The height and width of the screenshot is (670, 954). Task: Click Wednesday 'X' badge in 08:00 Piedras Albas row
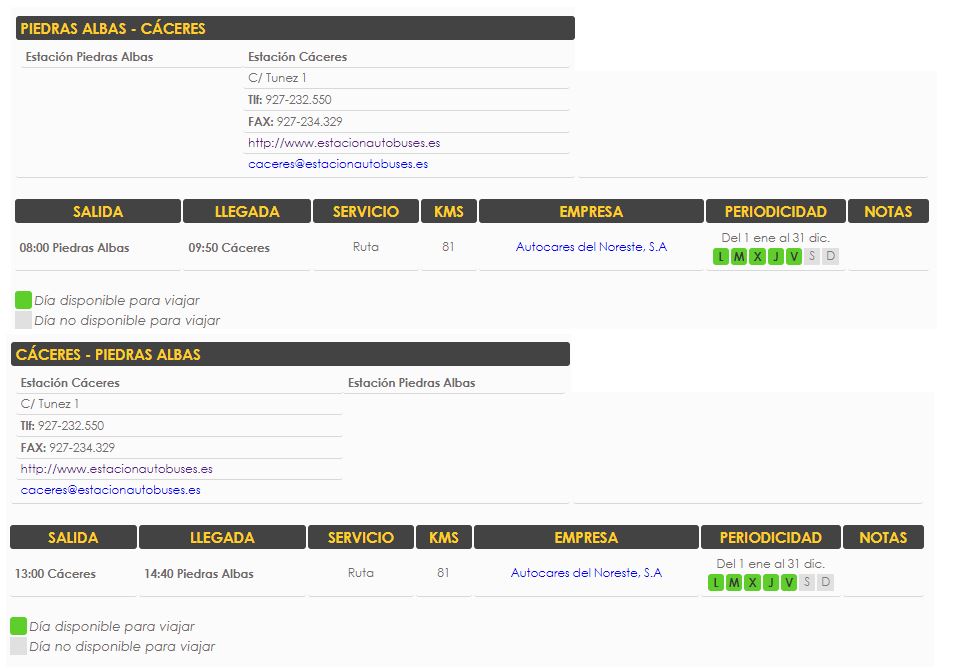pyautogui.click(x=757, y=257)
